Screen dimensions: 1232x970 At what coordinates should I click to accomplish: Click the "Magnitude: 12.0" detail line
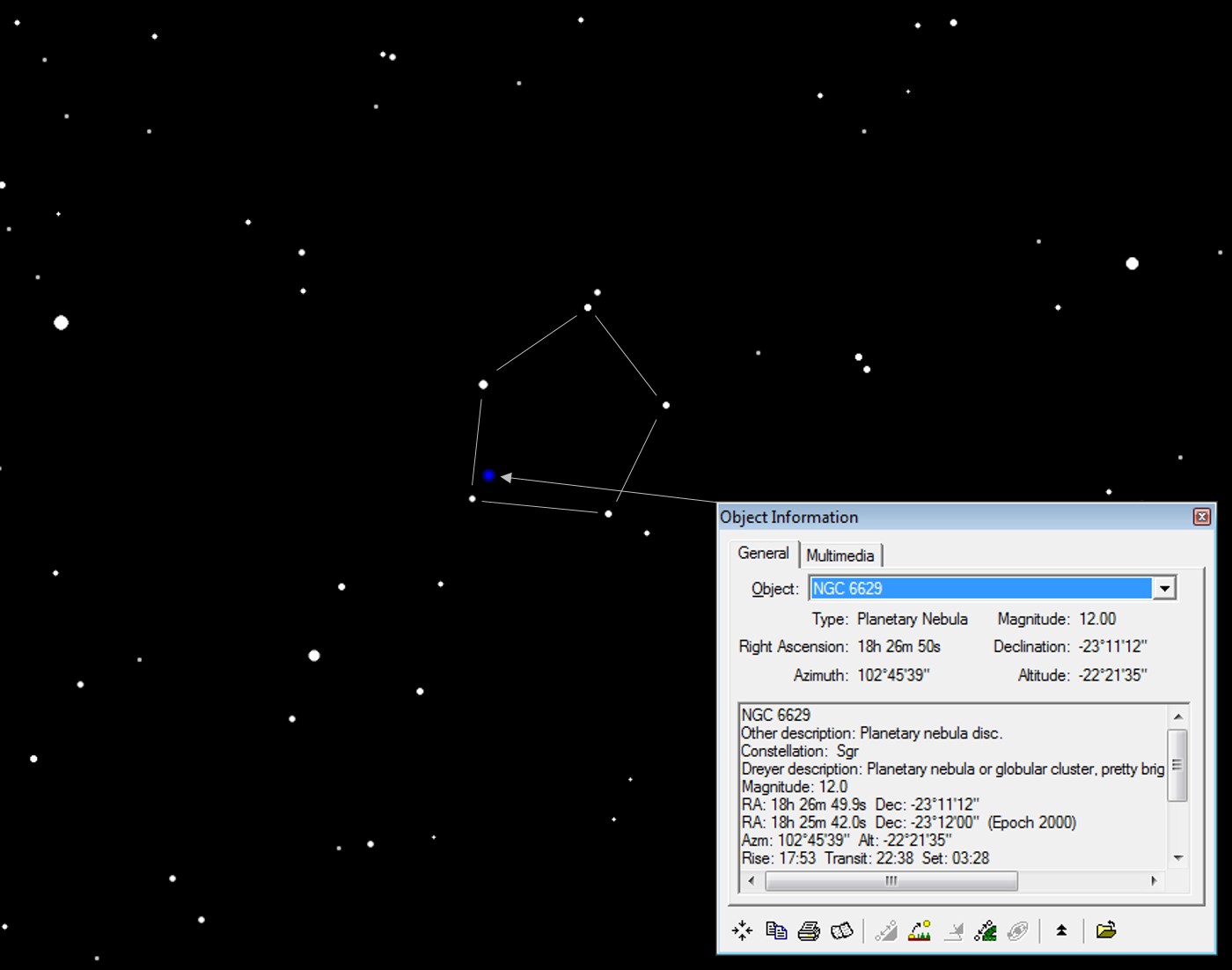tap(795, 787)
